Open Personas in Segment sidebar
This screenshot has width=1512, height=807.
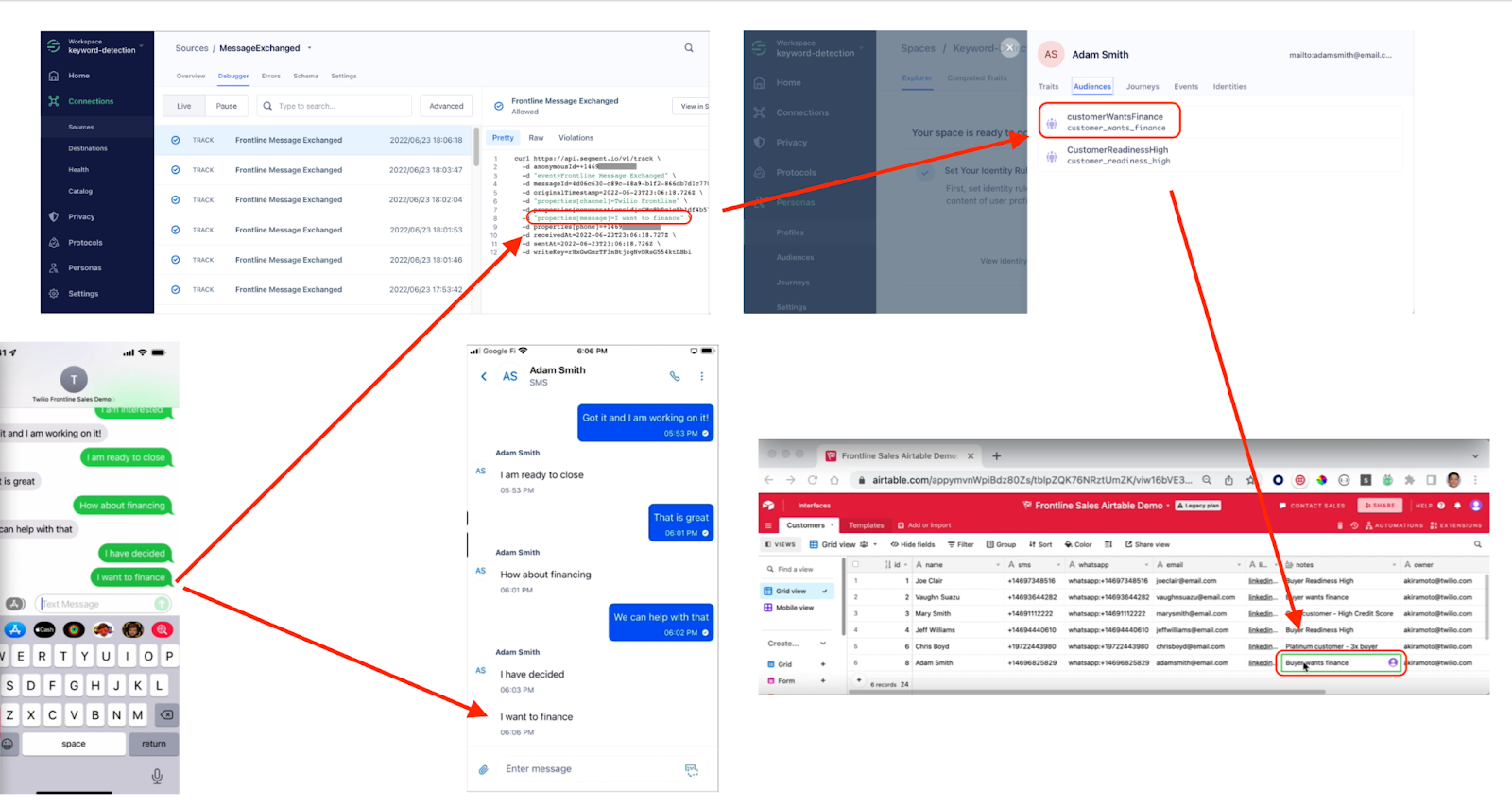click(84, 268)
